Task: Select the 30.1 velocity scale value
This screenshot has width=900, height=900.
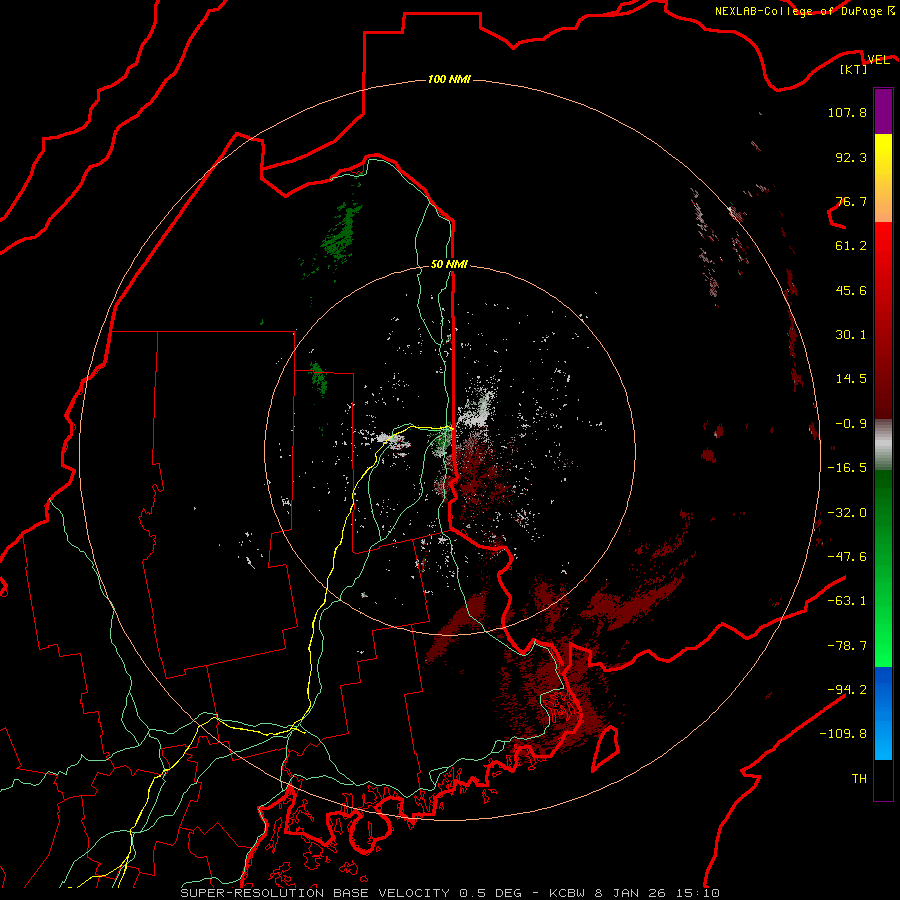Action: coord(851,335)
